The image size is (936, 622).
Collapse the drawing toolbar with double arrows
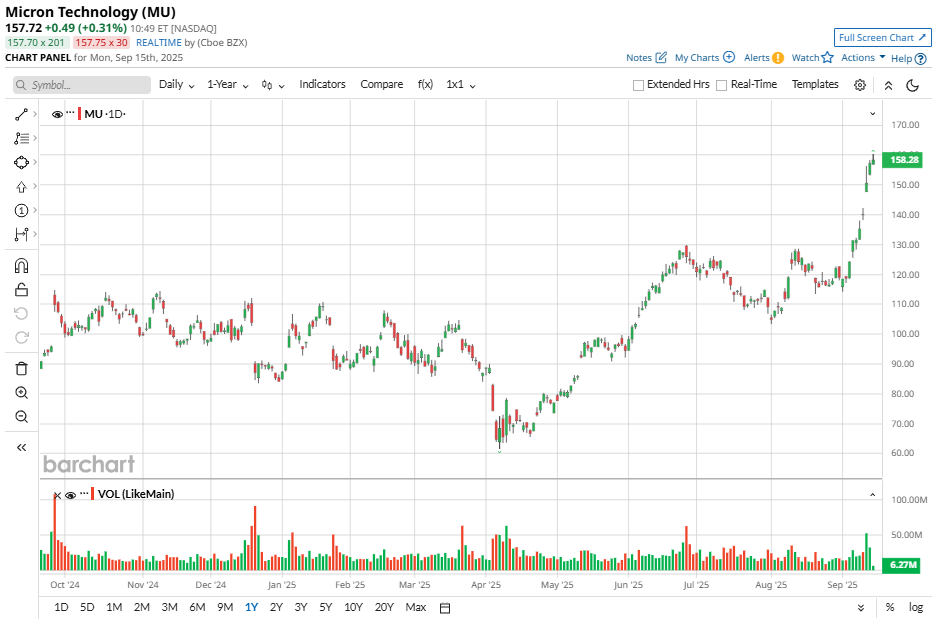(x=21, y=448)
